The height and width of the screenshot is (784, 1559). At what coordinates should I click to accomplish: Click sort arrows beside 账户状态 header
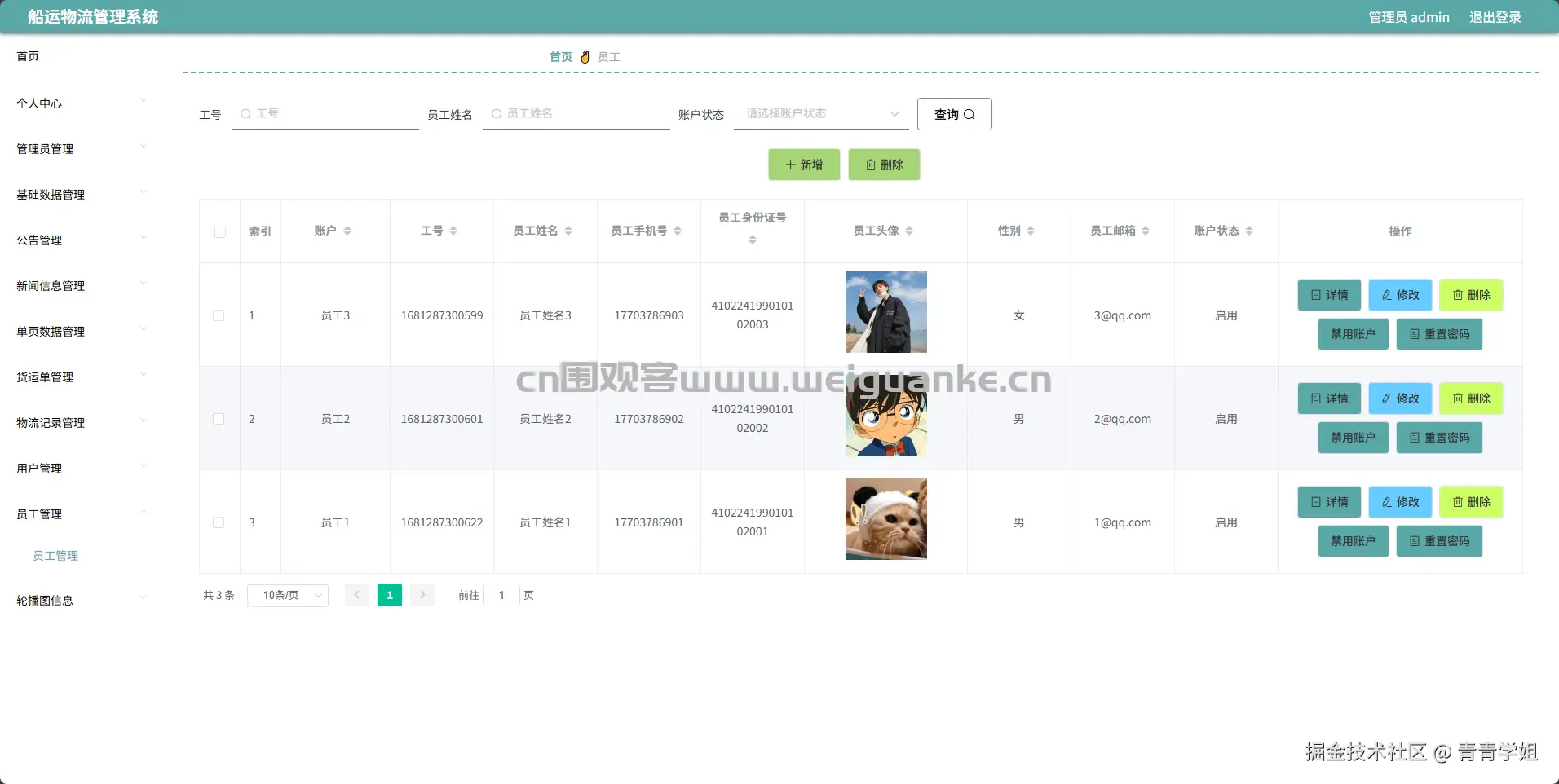click(x=1249, y=231)
